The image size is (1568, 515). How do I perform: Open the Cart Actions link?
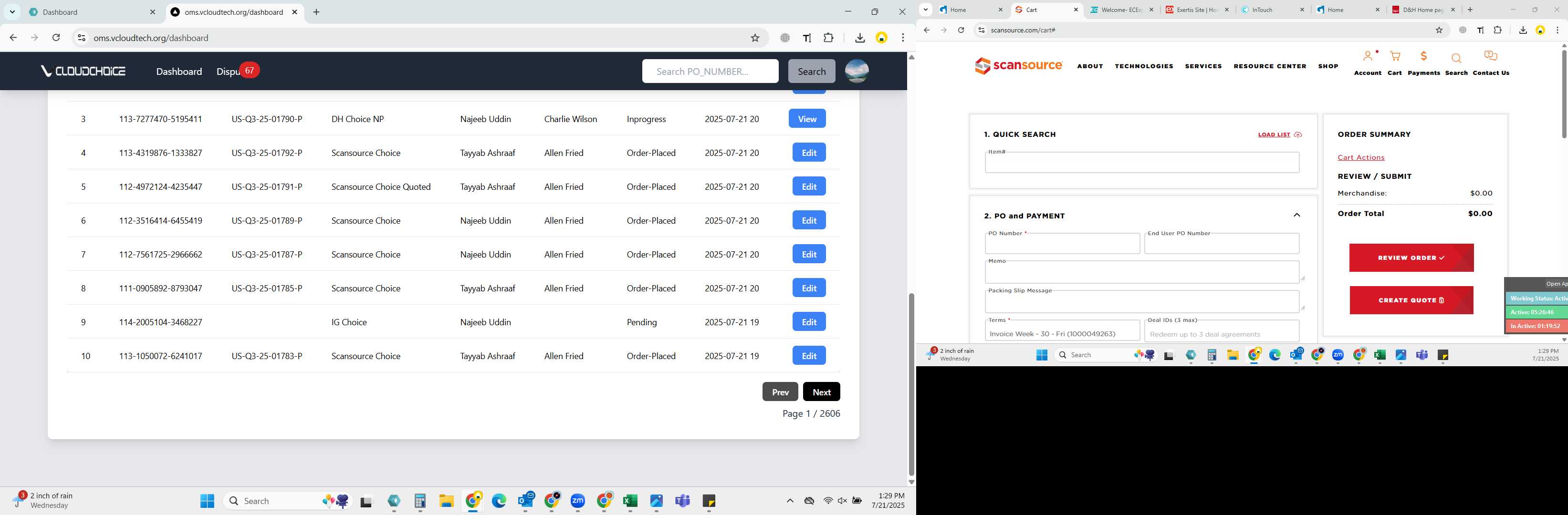tap(1360, 157)
